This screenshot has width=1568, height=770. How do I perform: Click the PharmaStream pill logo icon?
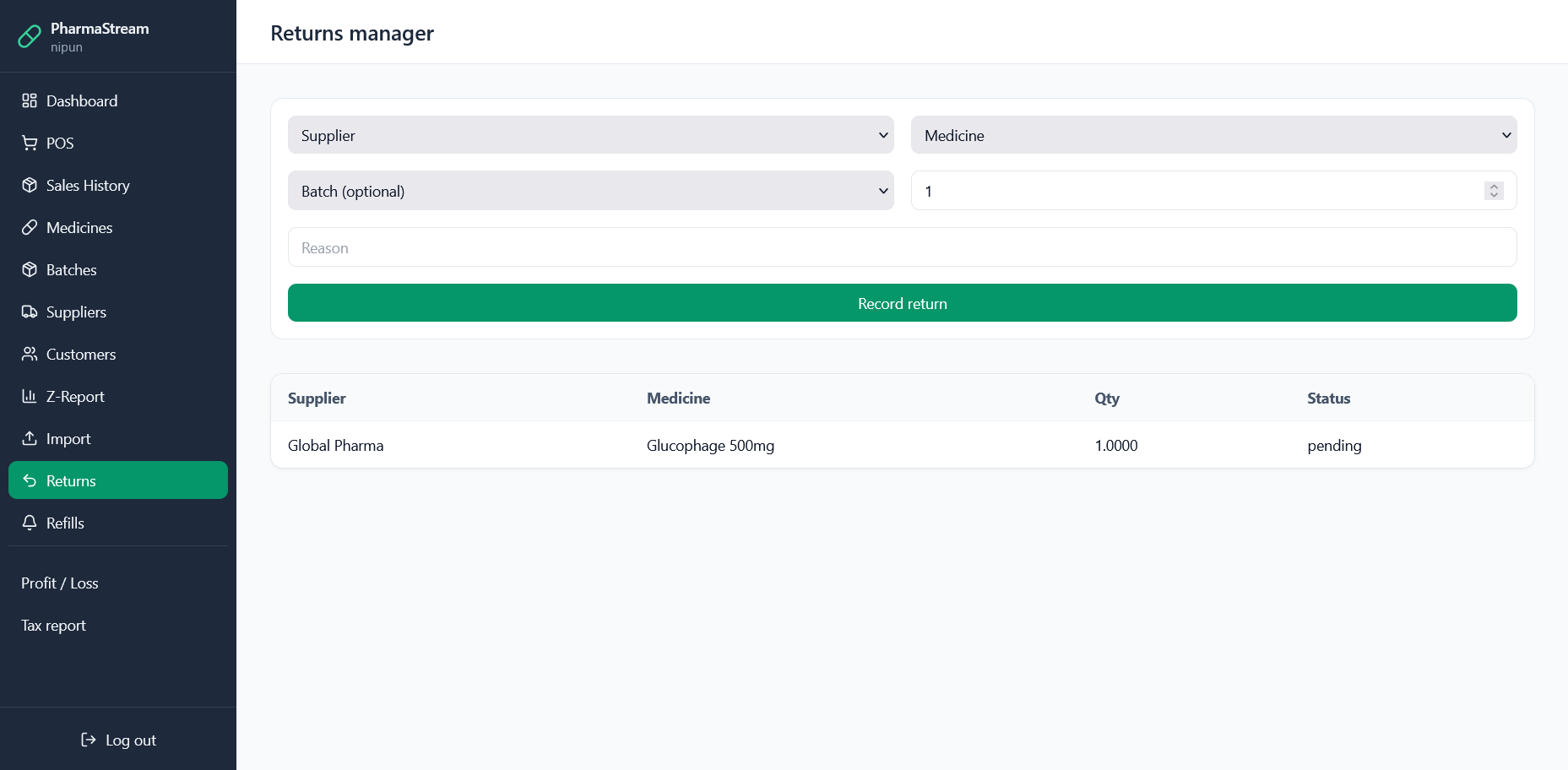click(30, 36)
